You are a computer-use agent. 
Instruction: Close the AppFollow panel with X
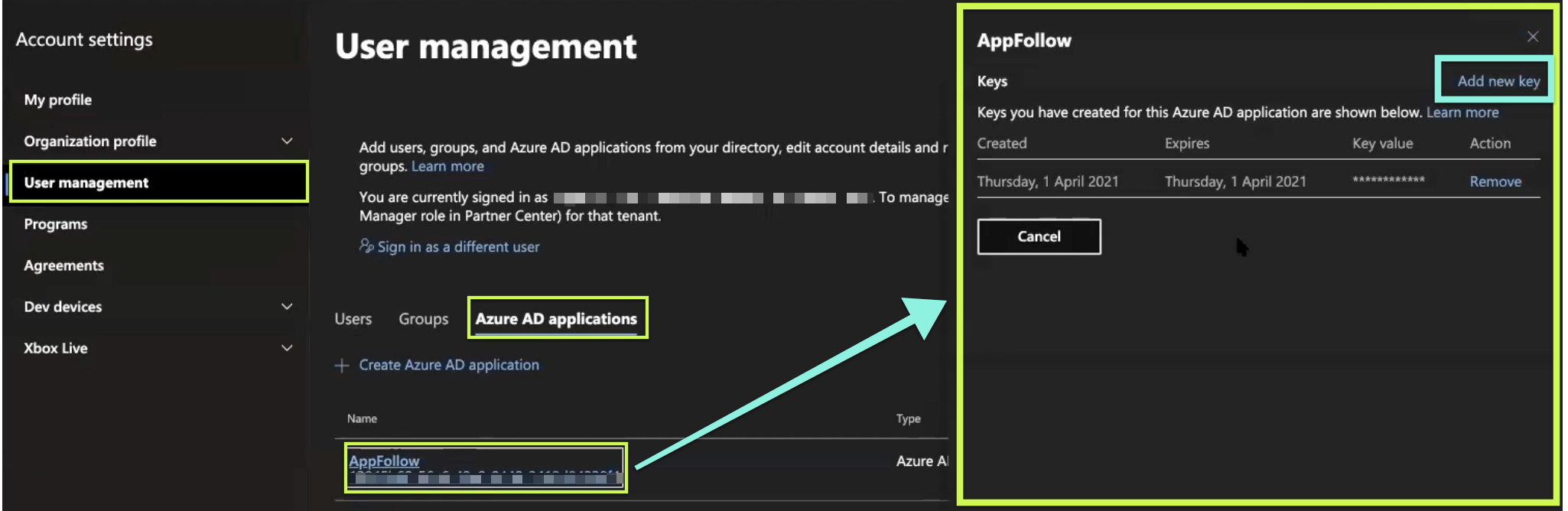[x=1532, y=37]
